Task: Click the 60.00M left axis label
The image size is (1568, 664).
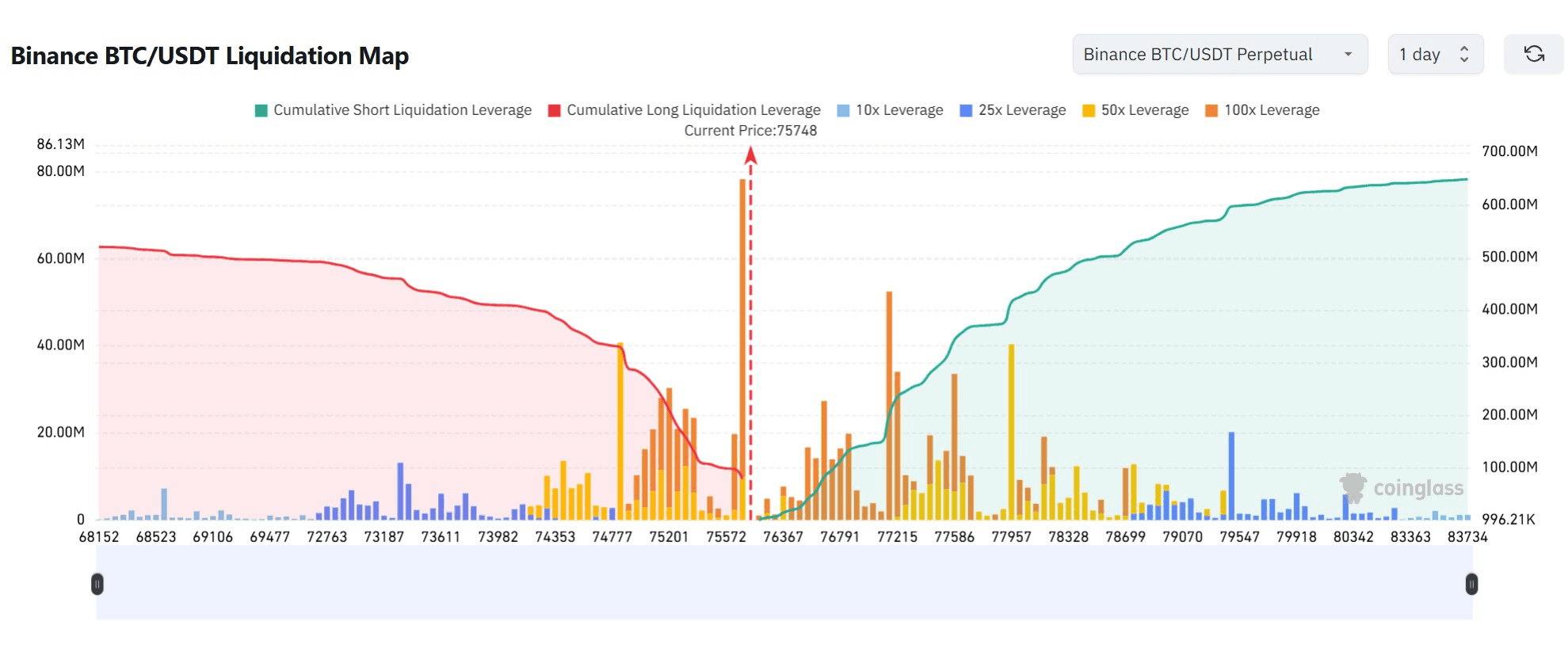Action: click(x=60, y=258)
